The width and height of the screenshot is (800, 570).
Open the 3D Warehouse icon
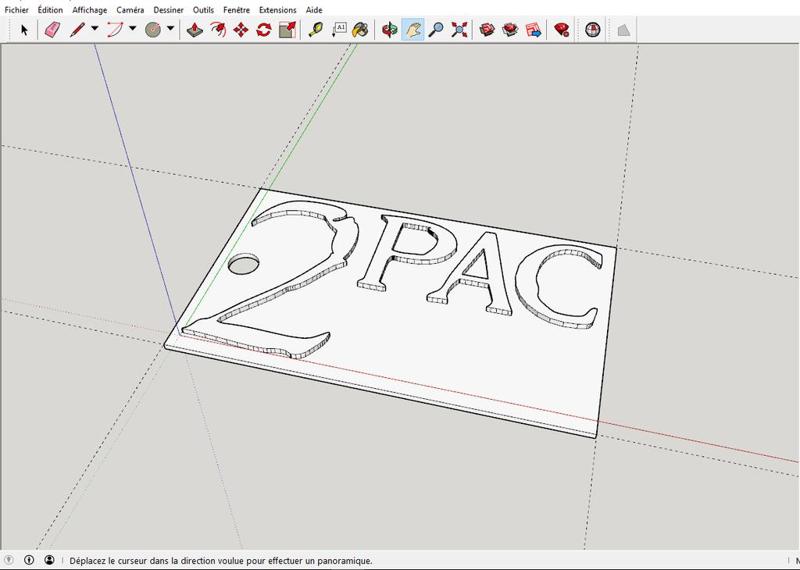pos(487,30)
